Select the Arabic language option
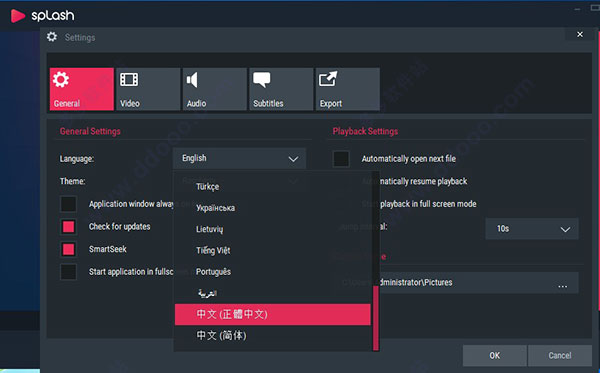Image resolution: width=600 pixels, height=373 pixels. point(273,293)
